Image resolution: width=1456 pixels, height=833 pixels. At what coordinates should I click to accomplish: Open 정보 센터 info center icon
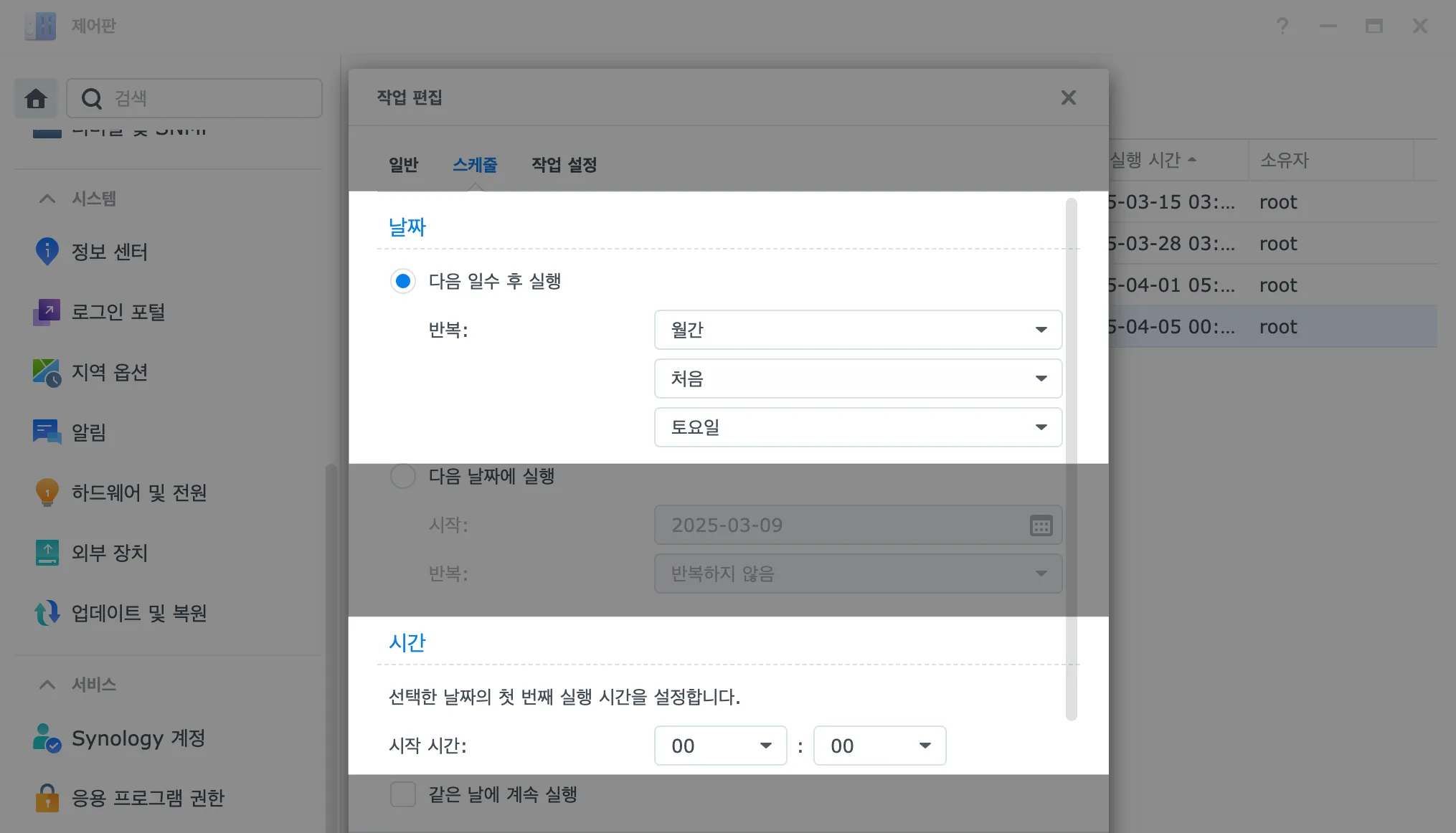point(47,252)
